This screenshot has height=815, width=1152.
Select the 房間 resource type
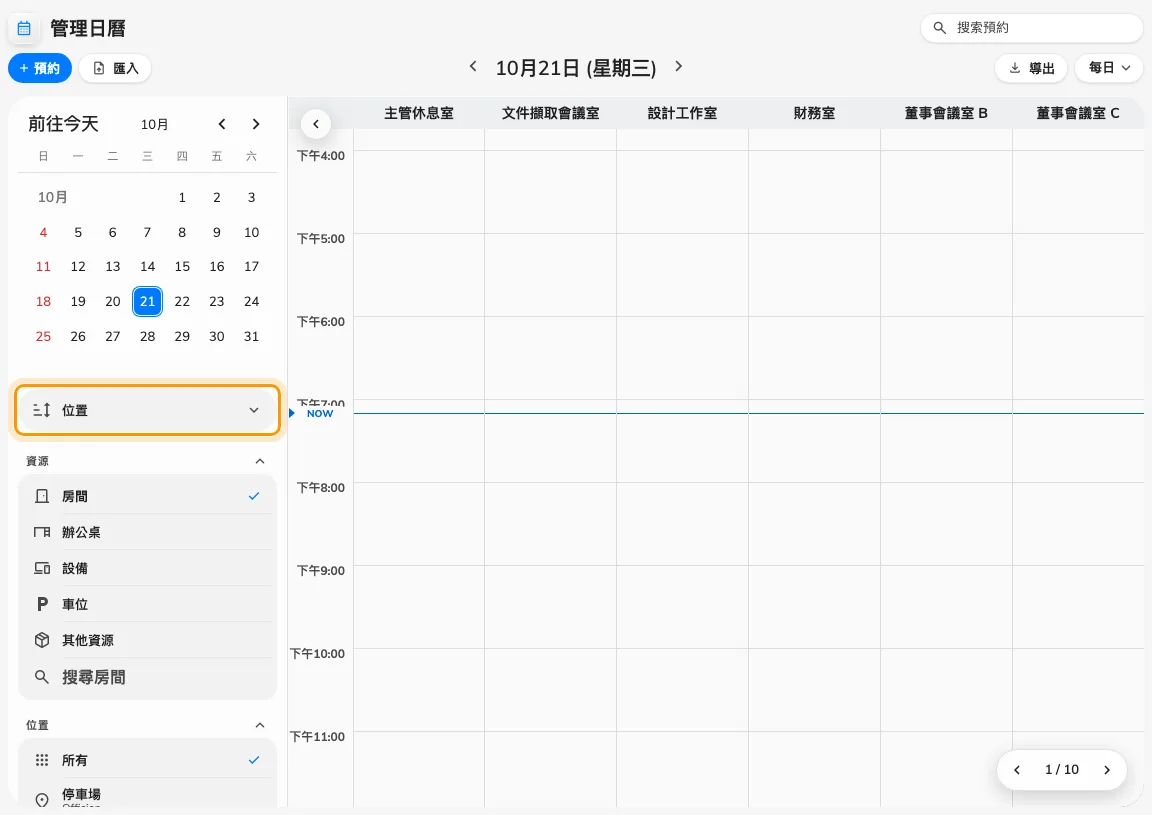(x=147, y=496)
